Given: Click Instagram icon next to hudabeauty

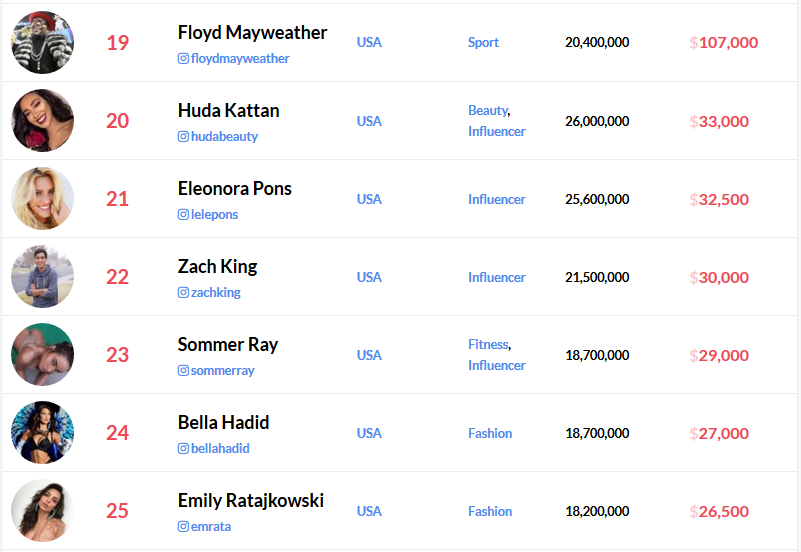Looking at the screenshot, I should coord(183,137).
